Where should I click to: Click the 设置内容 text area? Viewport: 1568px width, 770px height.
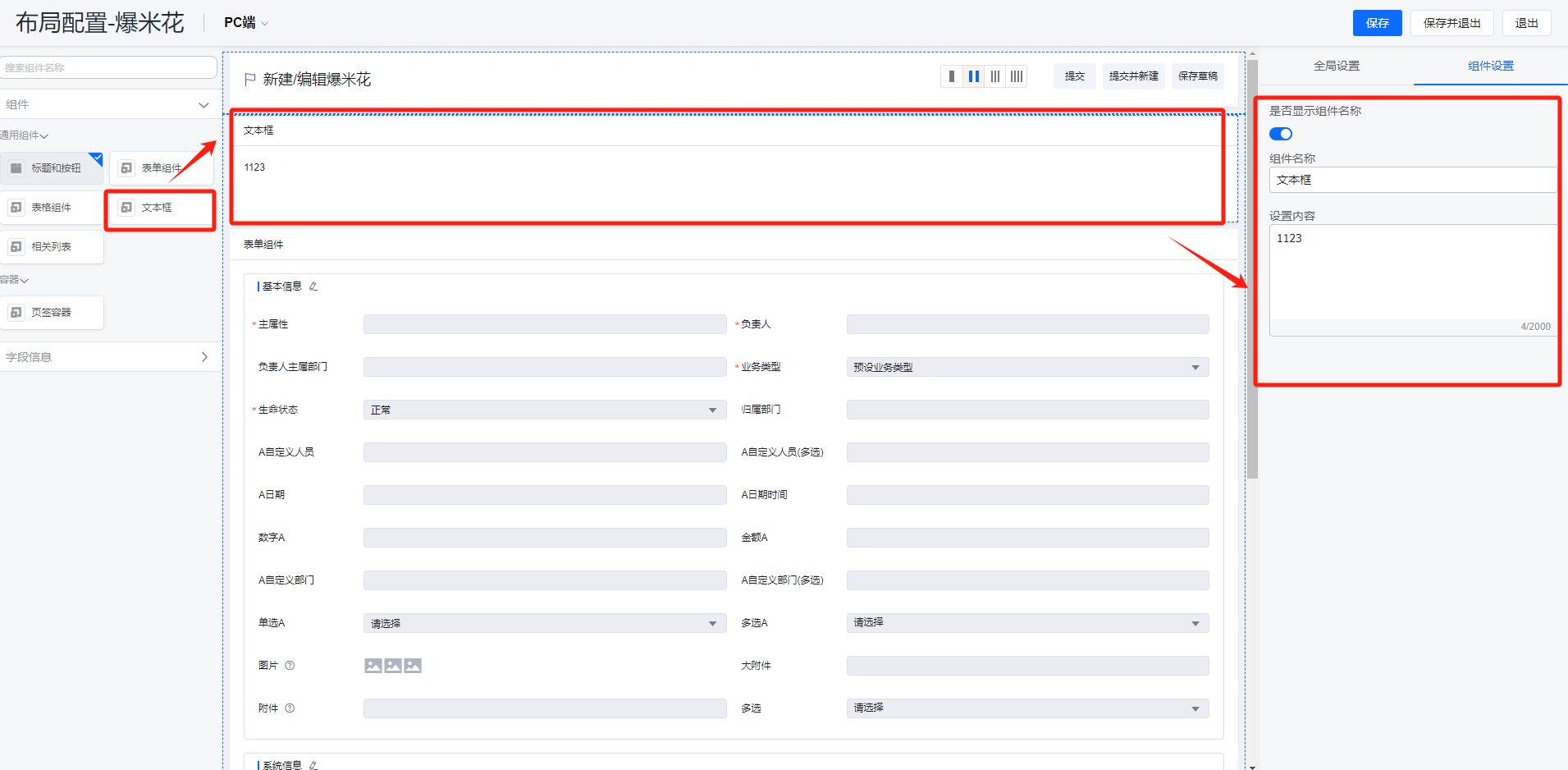(x=1413, y=280)
